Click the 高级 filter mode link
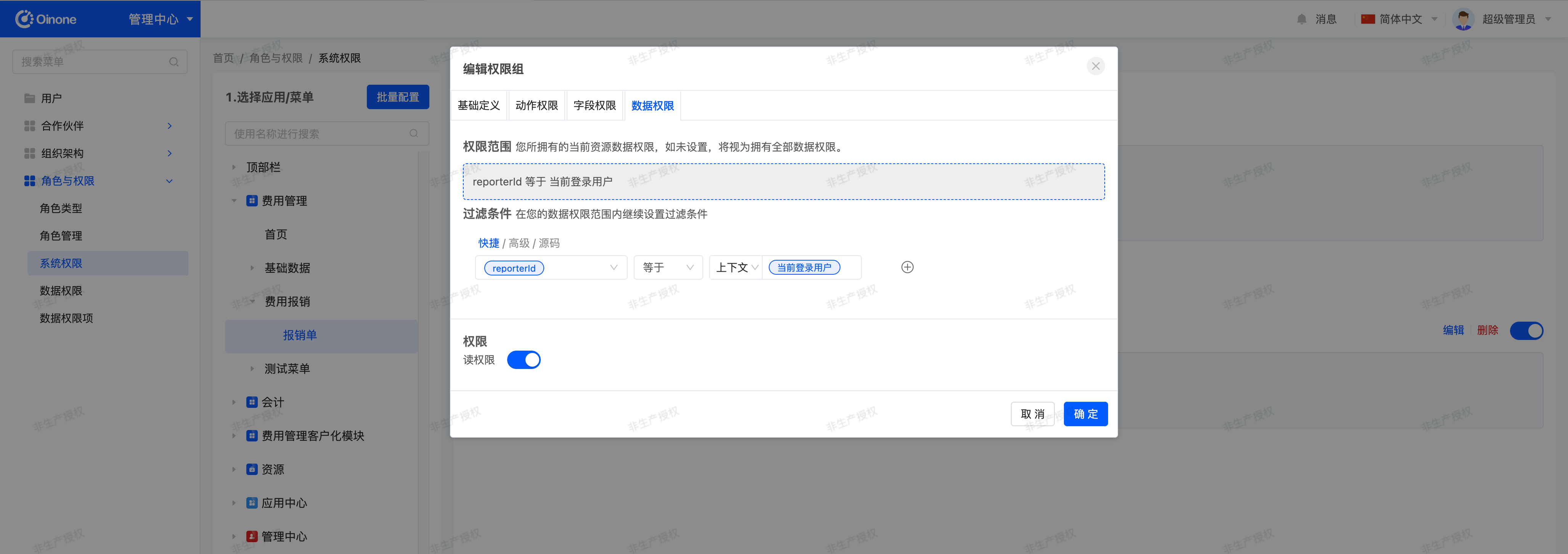The image size is (1568, 554). [519, 243]
